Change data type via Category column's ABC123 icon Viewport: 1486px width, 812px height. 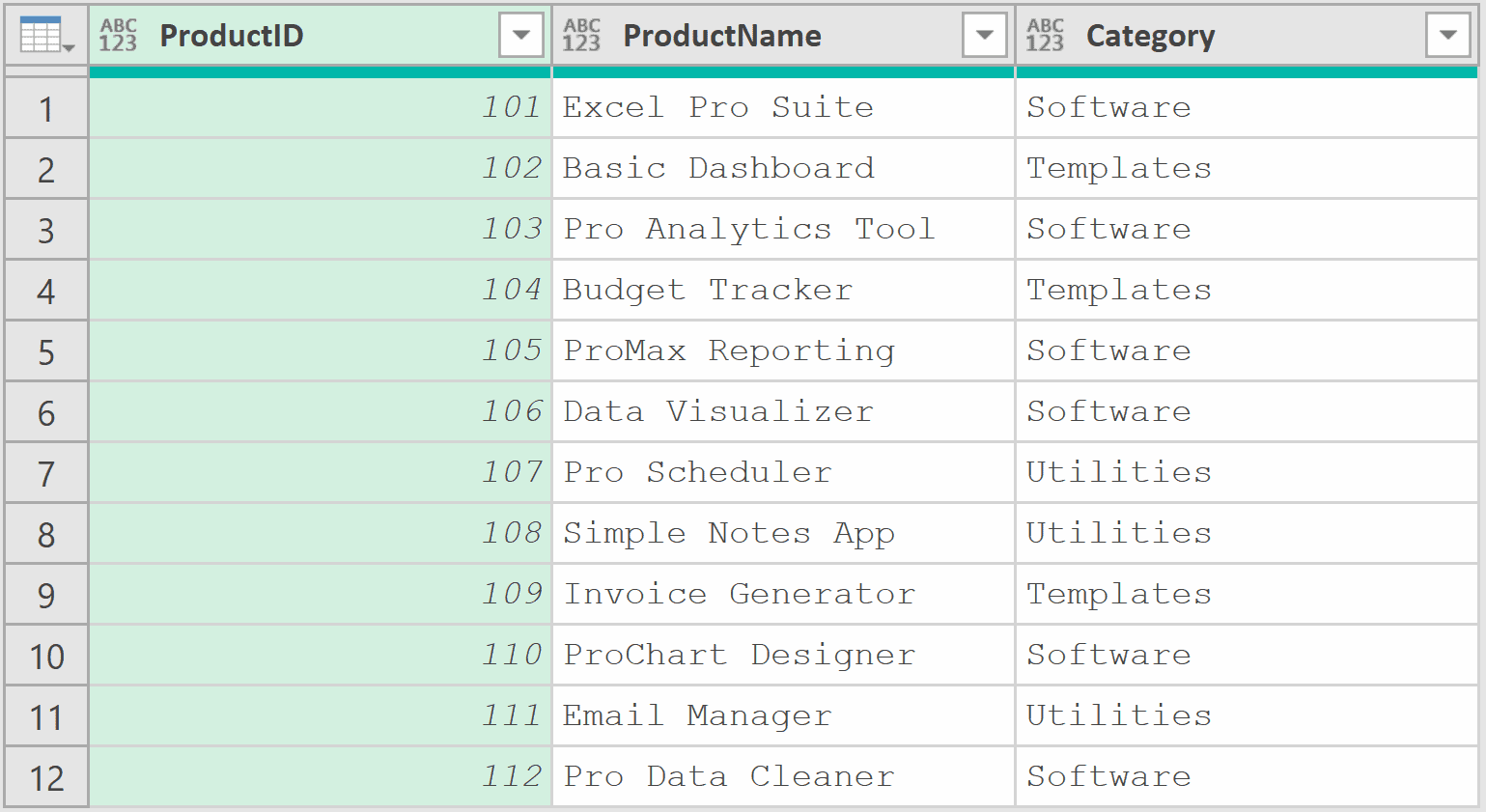coord(1046,35)
